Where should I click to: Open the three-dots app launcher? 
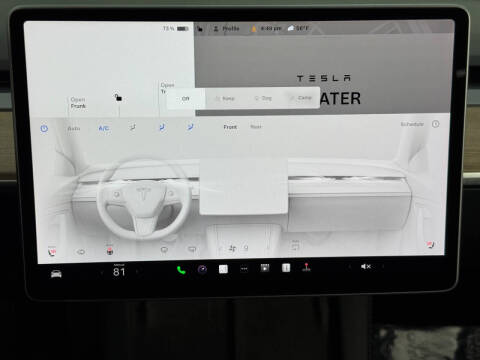click(244, 269)
